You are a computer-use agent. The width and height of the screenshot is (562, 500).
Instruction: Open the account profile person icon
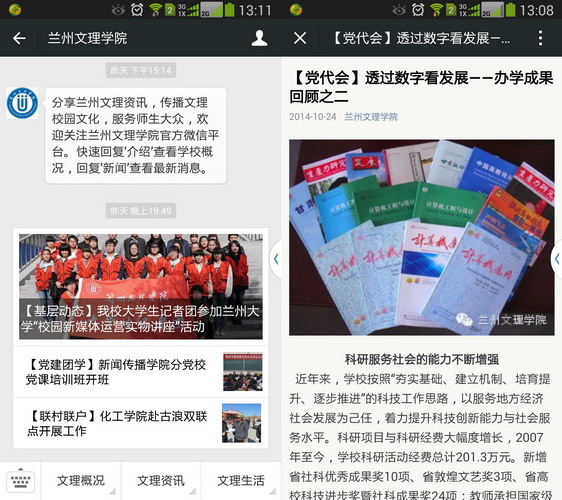(x=259, y=38)
